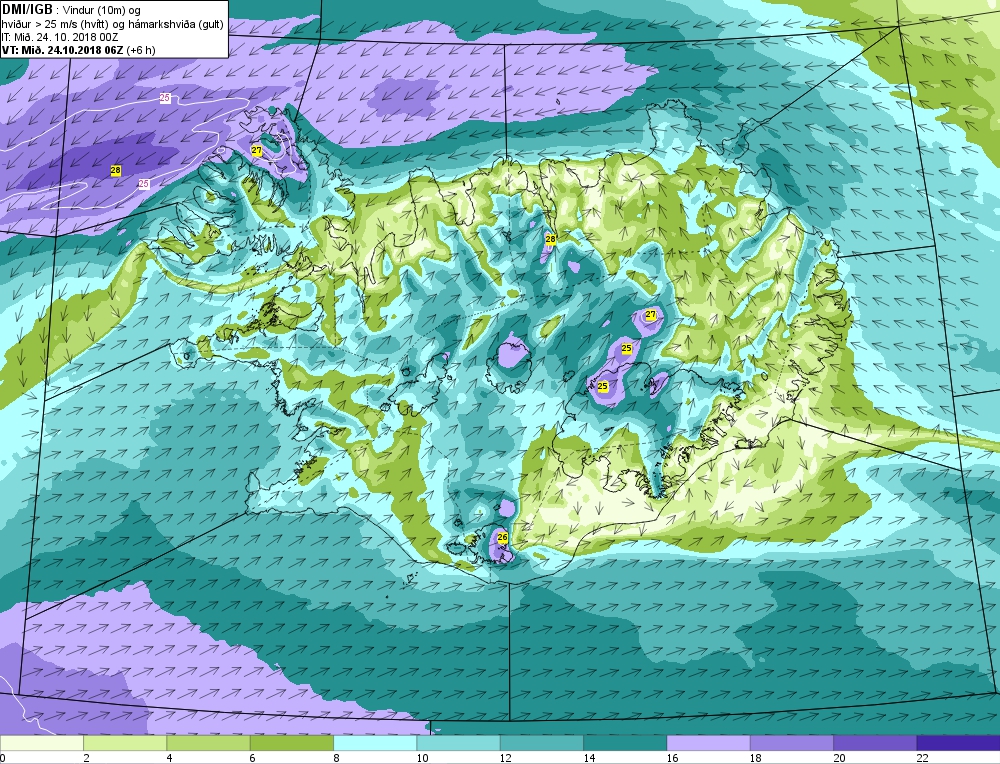Click the legend scale value 4

point(170,758)
